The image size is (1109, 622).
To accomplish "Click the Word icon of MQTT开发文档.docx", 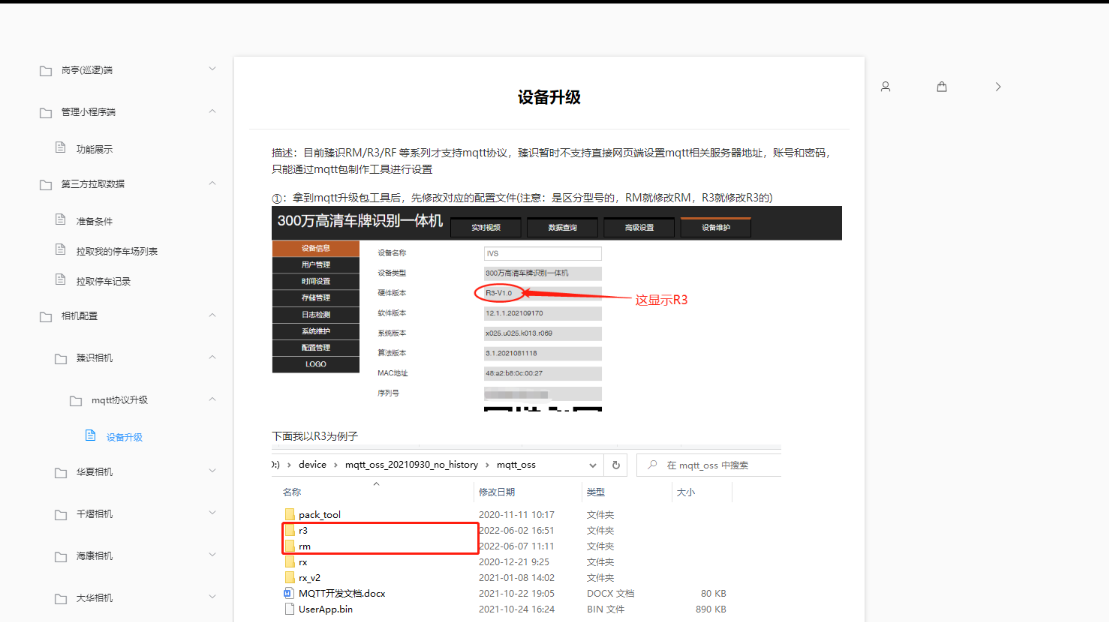I will 289,593.
